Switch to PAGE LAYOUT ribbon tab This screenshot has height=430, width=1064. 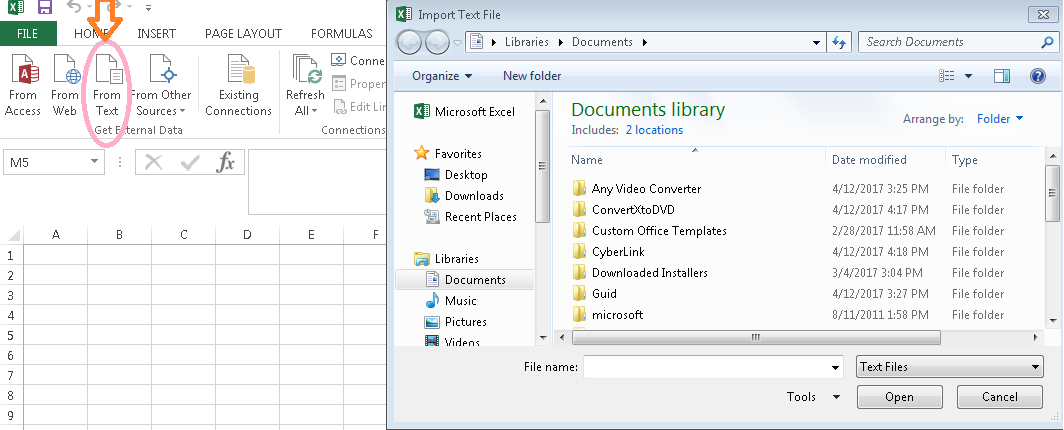pos(243,33)
